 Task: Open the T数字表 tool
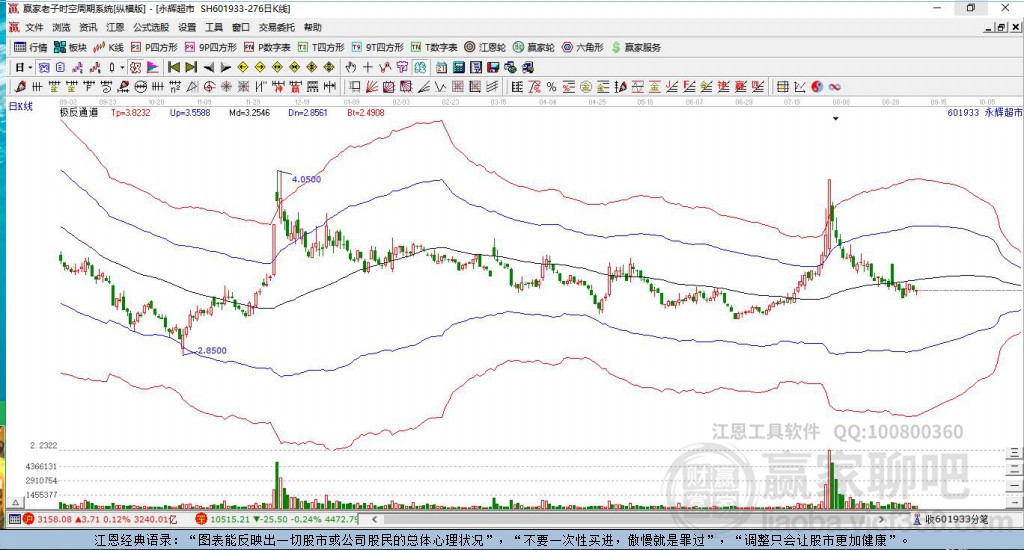[434, 47]
